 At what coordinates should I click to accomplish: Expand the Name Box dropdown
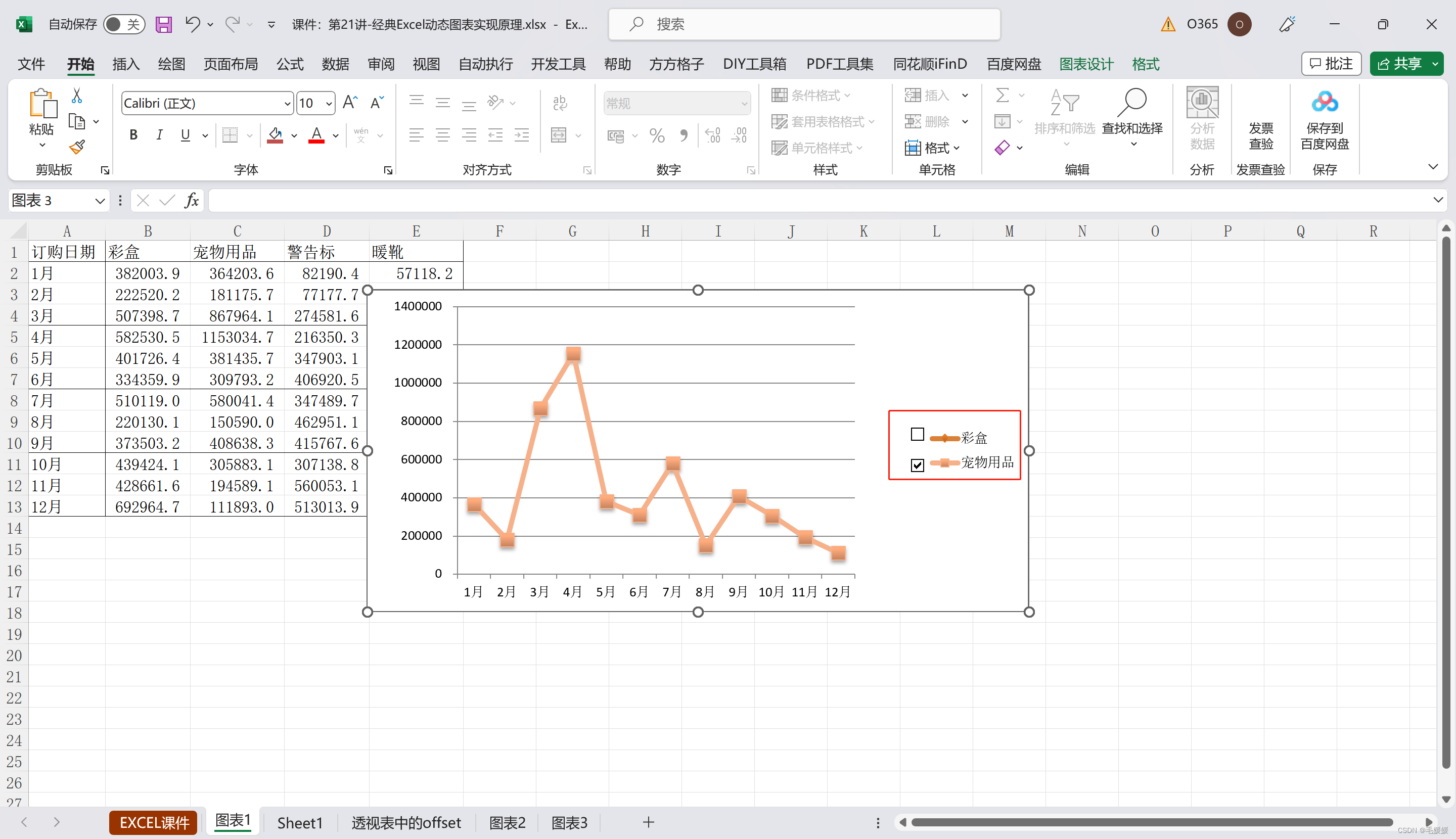[100, 201]
